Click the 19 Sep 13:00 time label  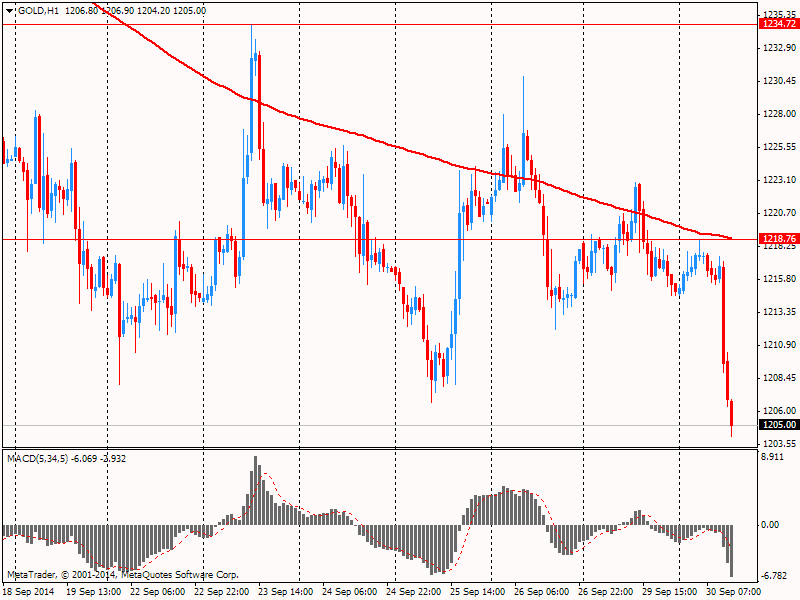[94, 591]
